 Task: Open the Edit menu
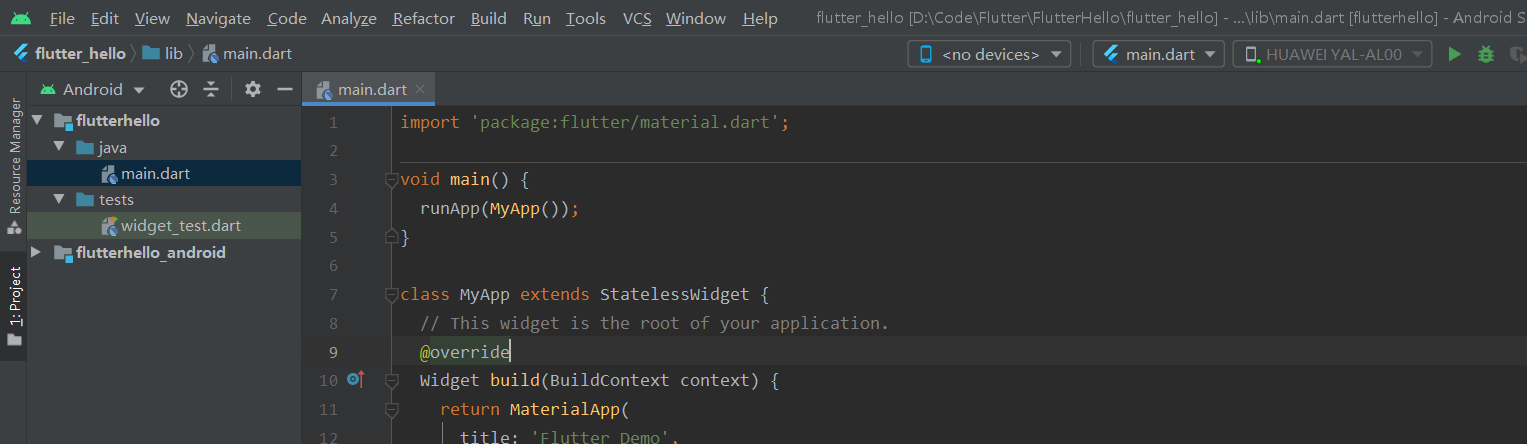coord(104,18)
